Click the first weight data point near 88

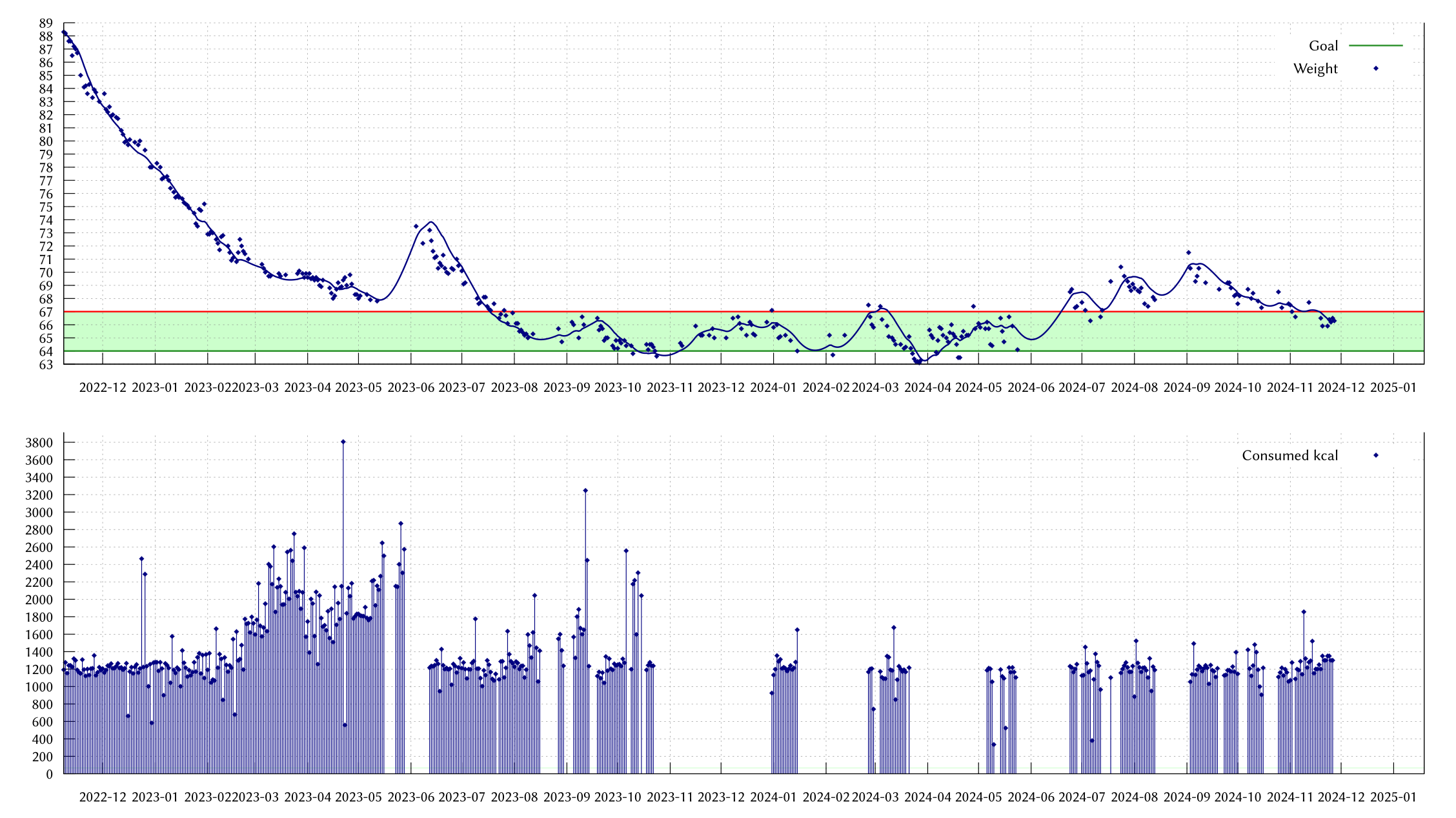click(x=64, y=32)
